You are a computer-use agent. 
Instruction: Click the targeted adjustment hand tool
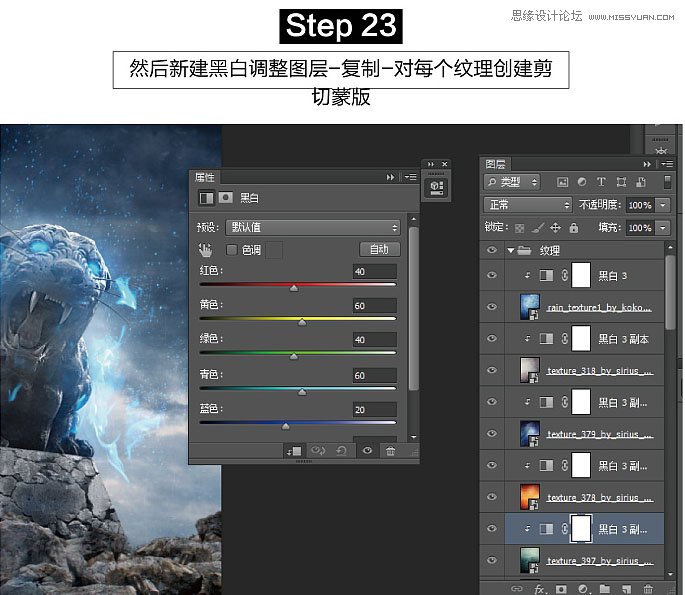pos(206,250)
